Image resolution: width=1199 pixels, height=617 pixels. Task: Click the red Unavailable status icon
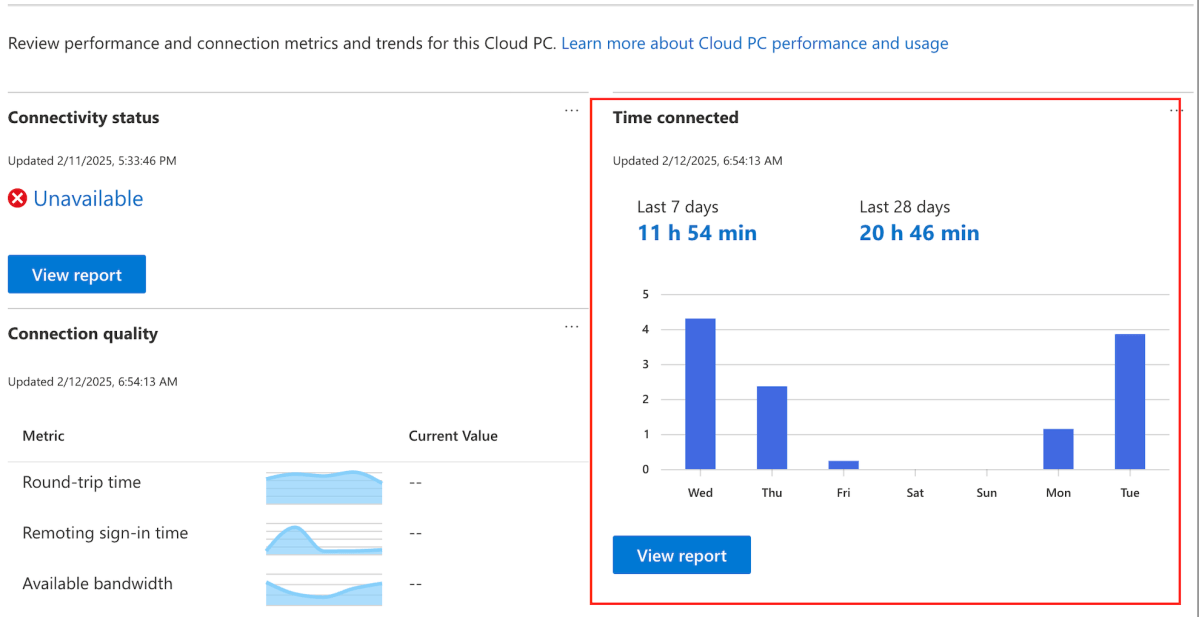click(16, 198)
